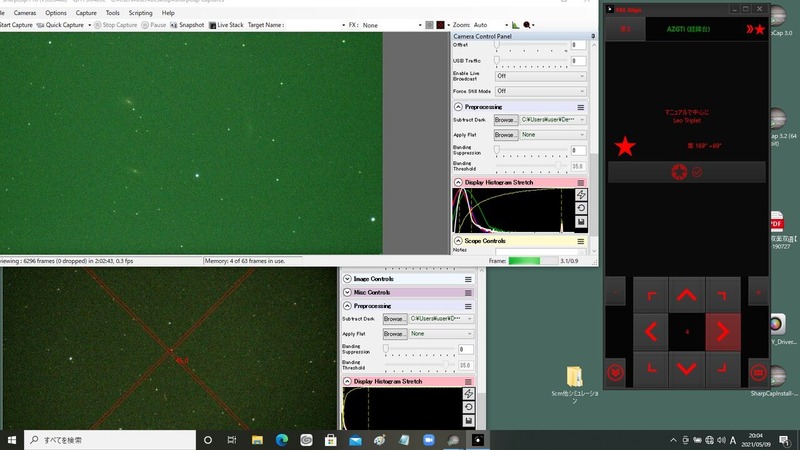The height and width of the screenshot is (450, 800).
Task: Click the circled checkmark in PAE Align
Action: [x=697, y=172]
